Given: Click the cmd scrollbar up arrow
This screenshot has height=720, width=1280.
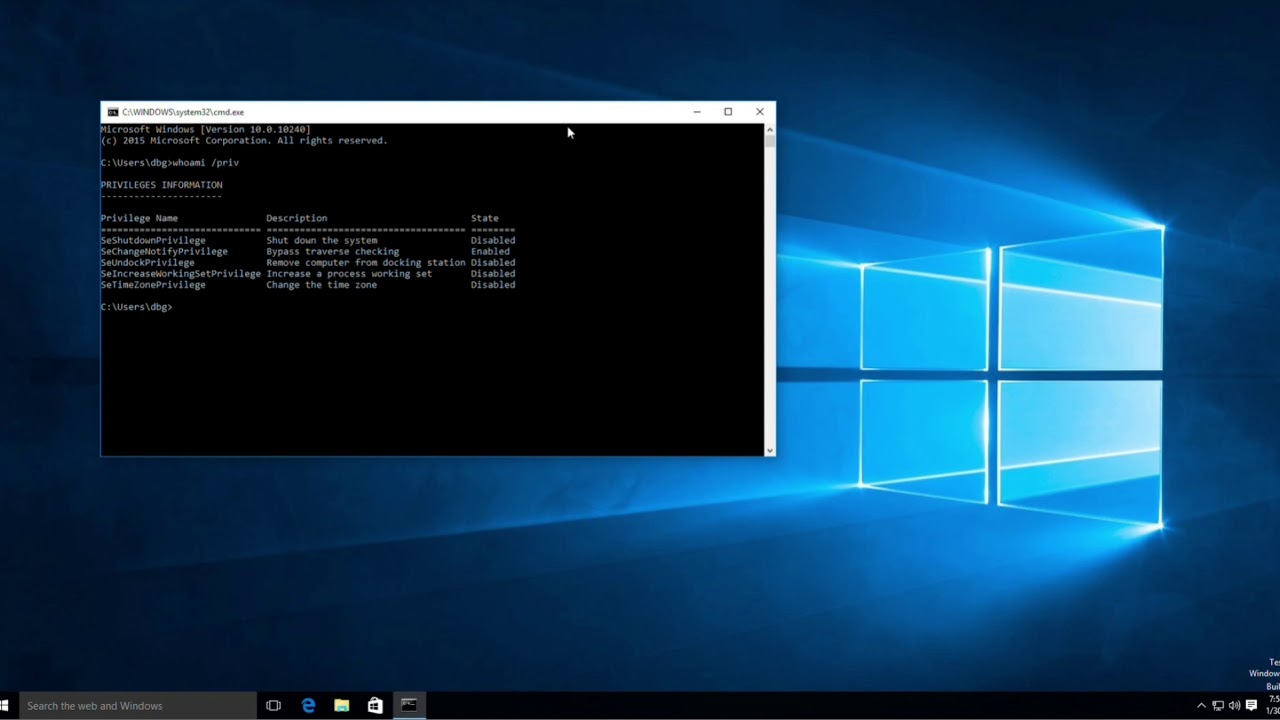Looking at the screenshot, I should pyautogui.click(x=770, y=129).
